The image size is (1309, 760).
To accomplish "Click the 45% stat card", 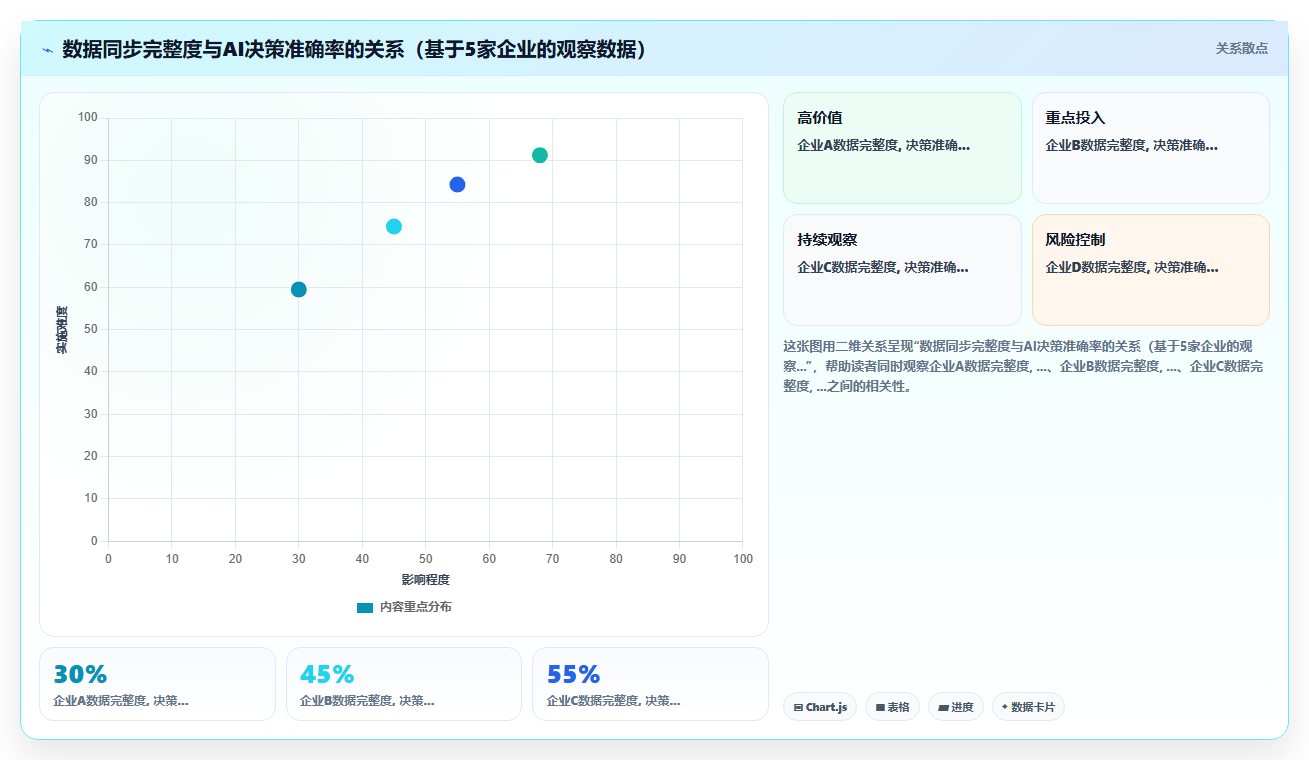I will point(404,684).
